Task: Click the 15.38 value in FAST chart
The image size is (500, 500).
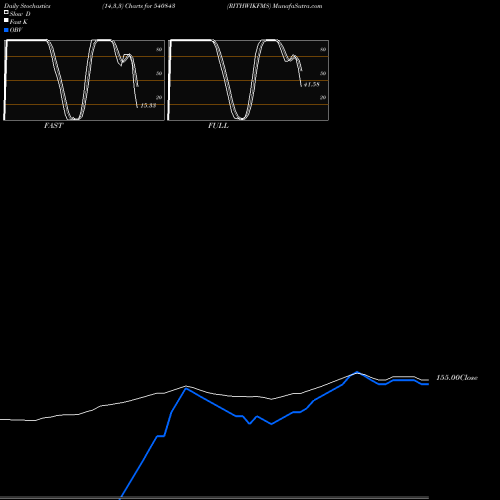Action: coord(148,106)
